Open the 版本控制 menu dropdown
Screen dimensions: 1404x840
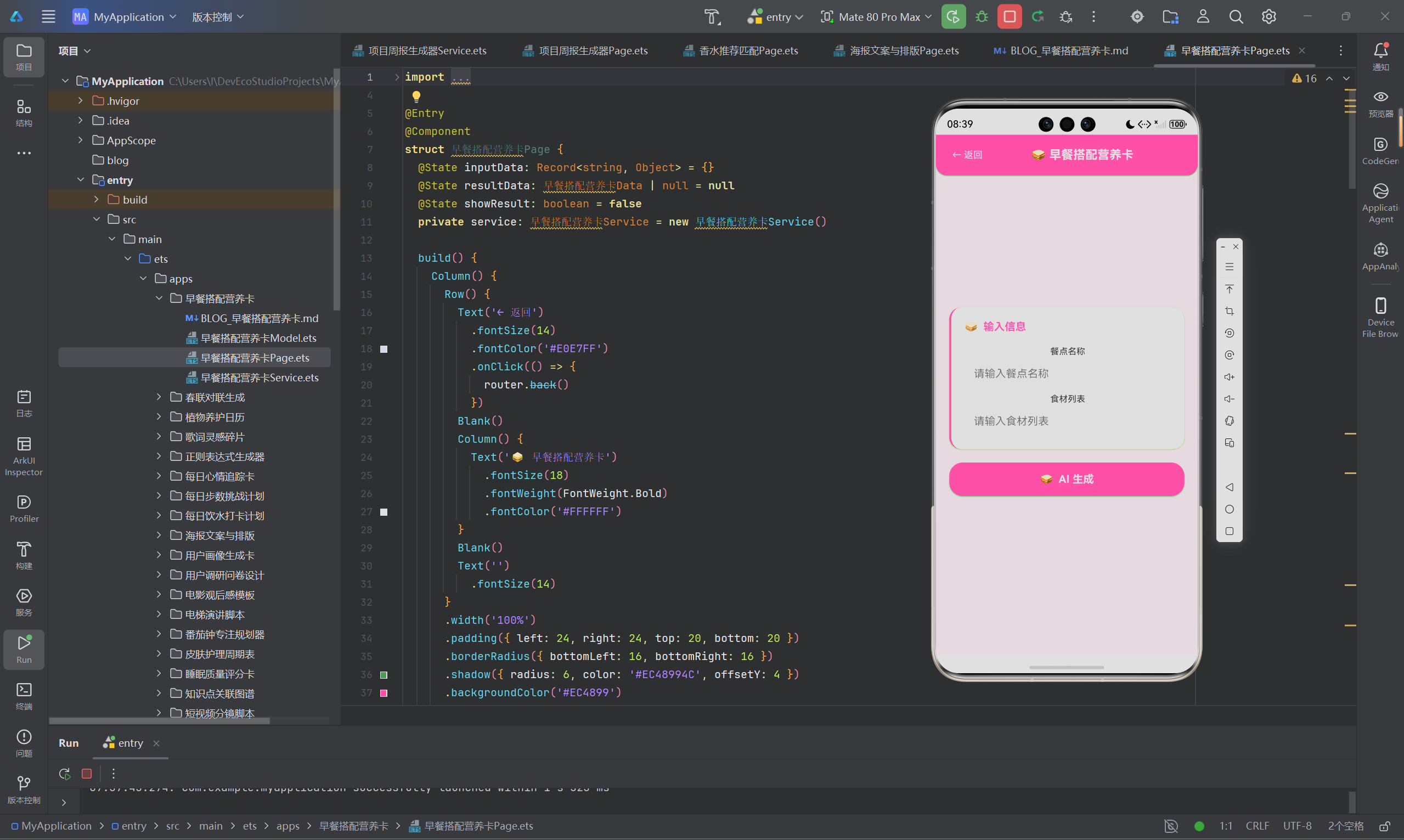tap(218, 16)
